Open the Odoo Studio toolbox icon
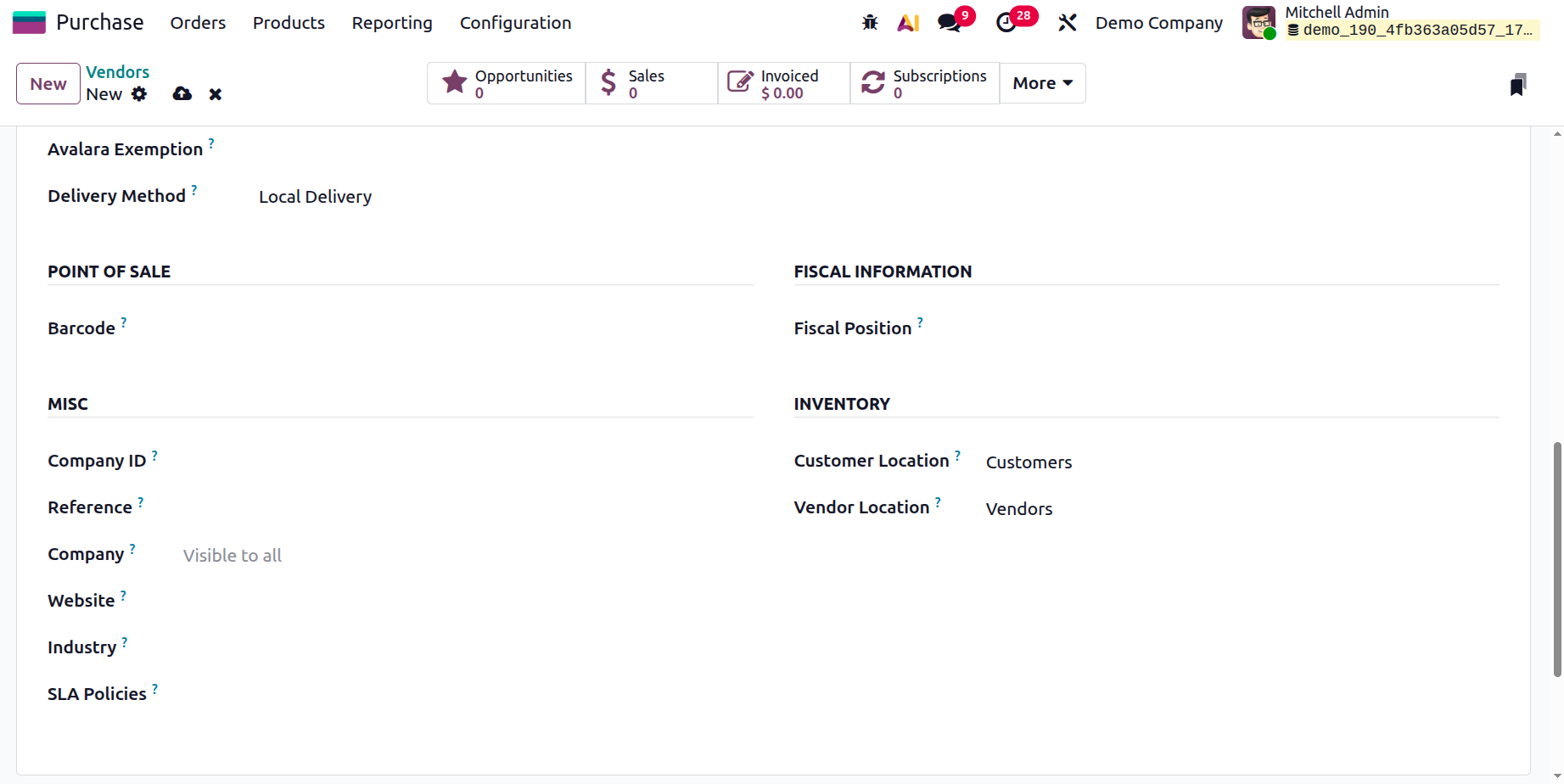This screenshot has width=1564, height=784. pos(1067,22)
